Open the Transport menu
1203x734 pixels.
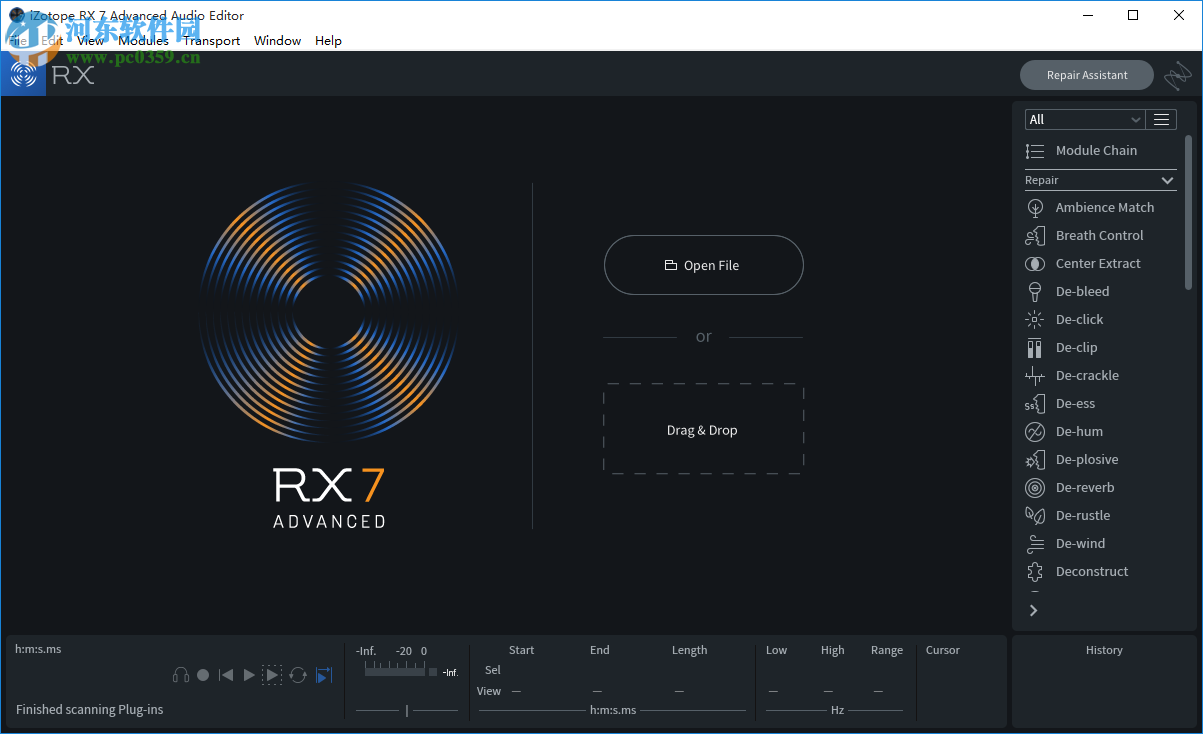212,41
